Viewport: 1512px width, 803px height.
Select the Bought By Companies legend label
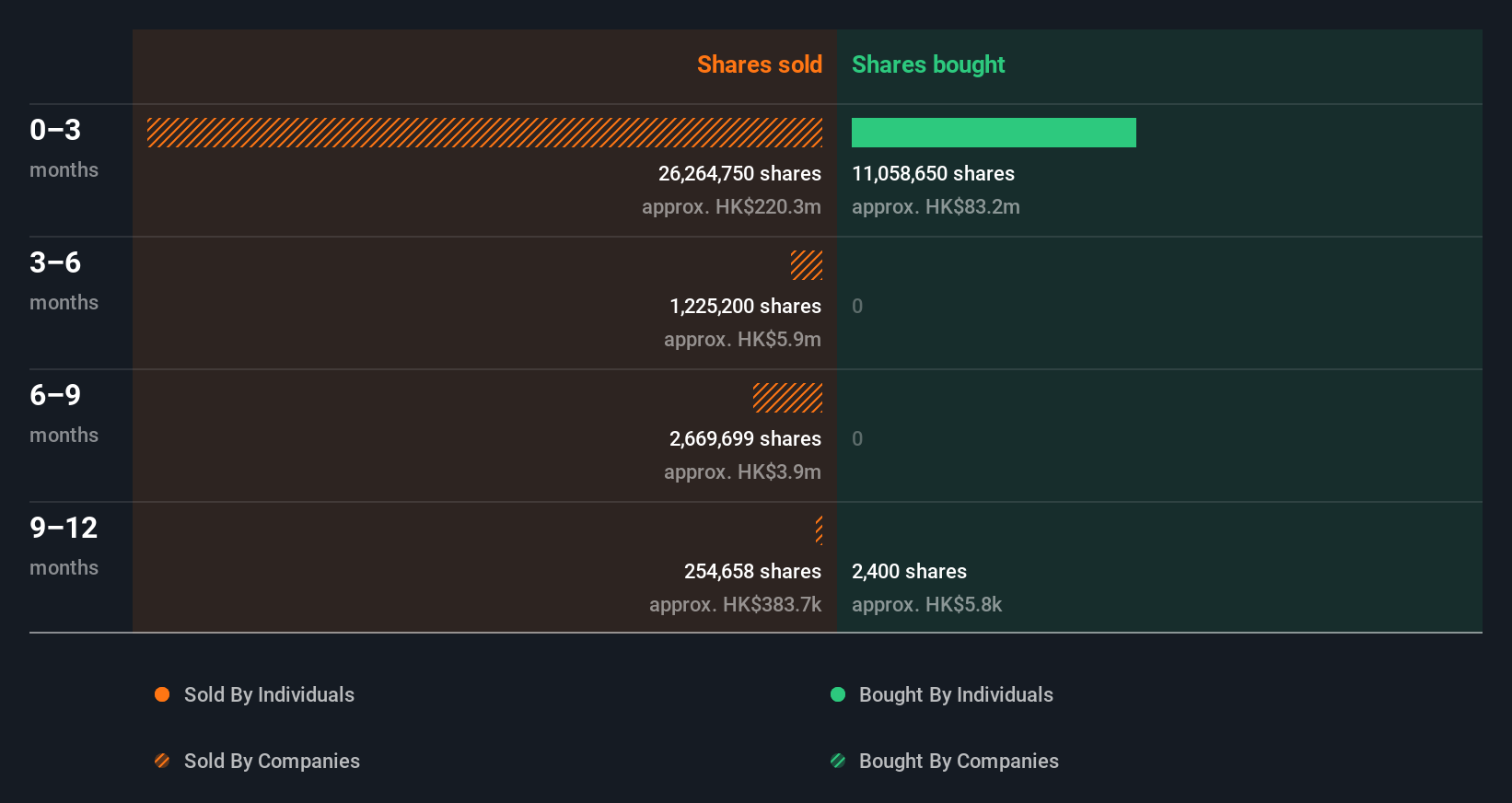pos(959,761)
